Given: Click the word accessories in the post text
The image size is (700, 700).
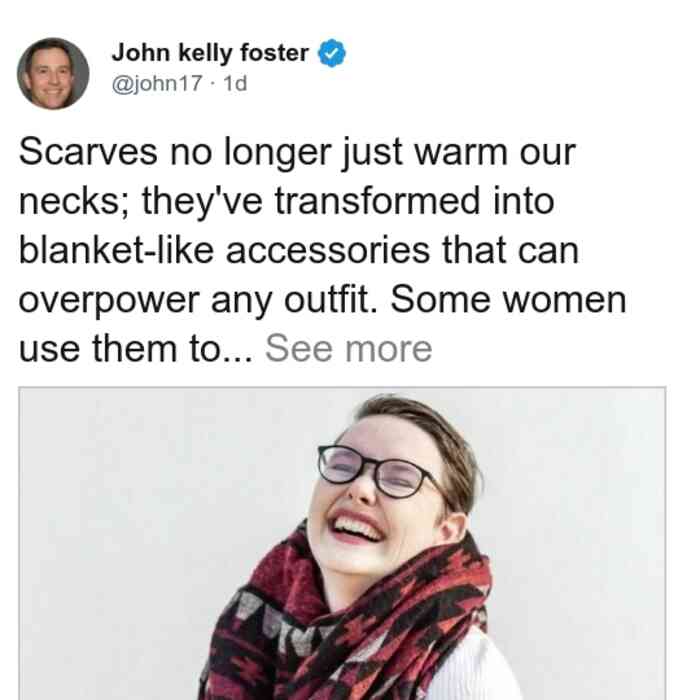Looking at the screenshot, I should 328,251.
